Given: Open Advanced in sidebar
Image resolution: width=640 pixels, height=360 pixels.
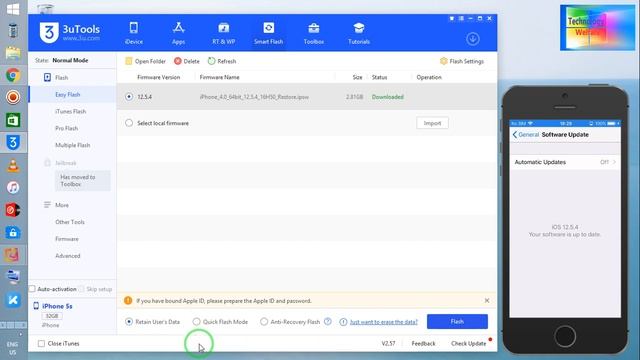Looking at the screenshot, I should coord(68,256).
